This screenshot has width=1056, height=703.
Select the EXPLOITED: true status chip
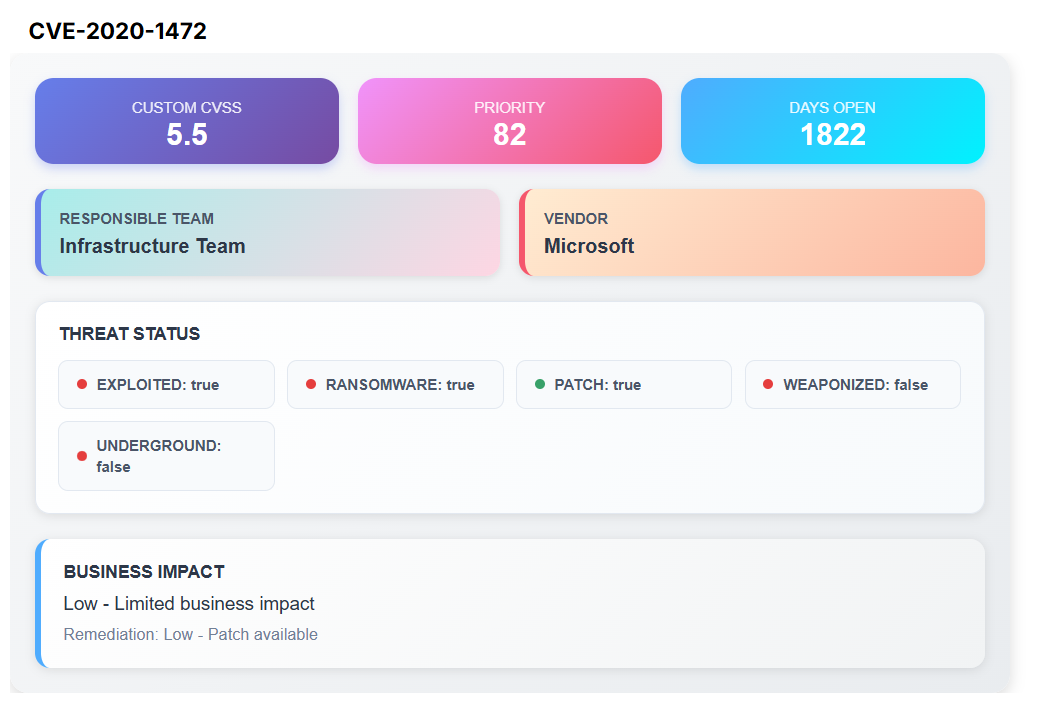click(x=166, y=385)
